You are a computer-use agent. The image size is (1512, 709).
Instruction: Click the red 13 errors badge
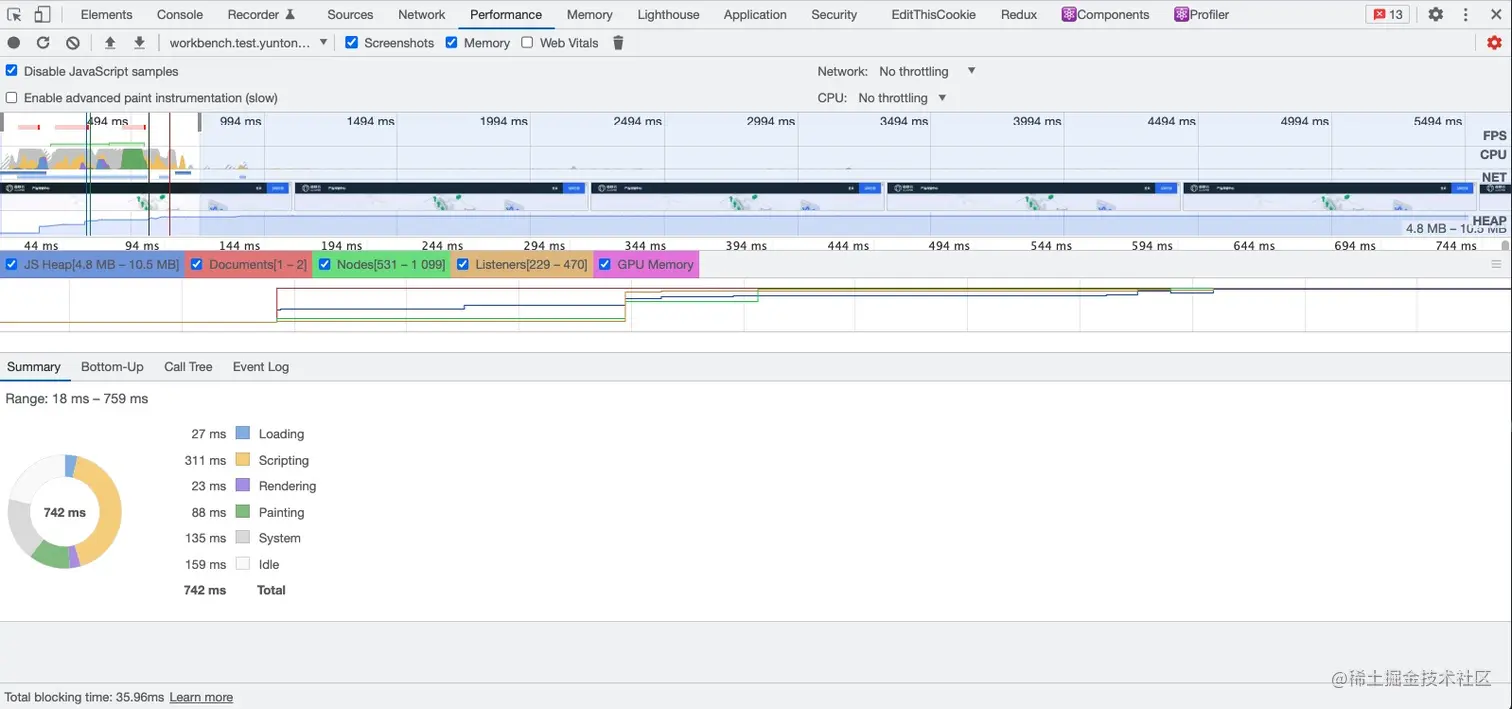click(1388, 14)
